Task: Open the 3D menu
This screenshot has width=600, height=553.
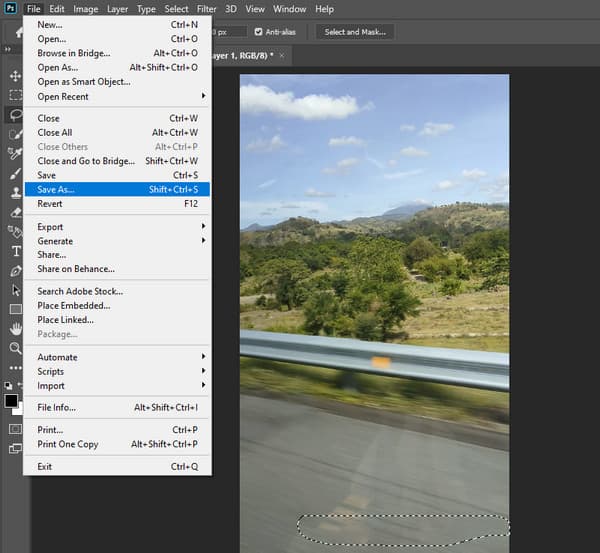Action: point(231,9)
